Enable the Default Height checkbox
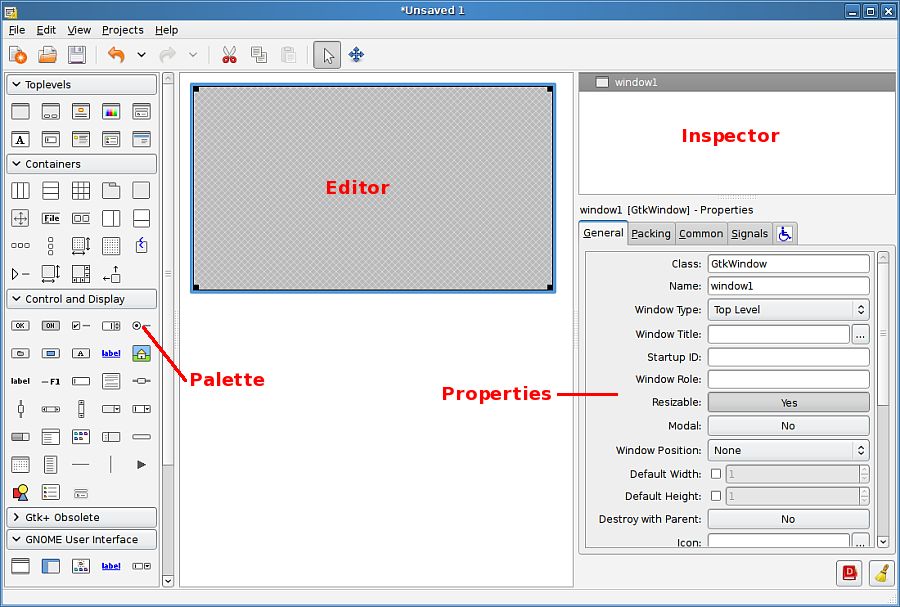Image resolution: width=900 pixels, height=607 pixels. (715, 496)
